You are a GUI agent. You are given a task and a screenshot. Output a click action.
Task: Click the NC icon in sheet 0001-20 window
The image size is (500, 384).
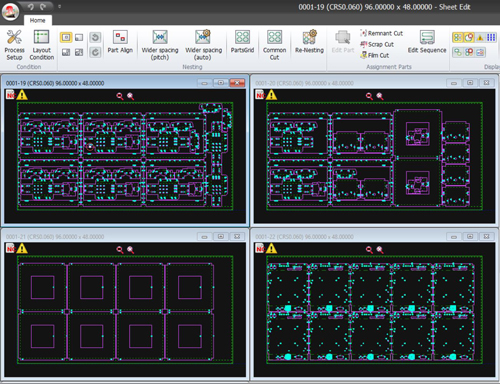[x=260, y=95]
